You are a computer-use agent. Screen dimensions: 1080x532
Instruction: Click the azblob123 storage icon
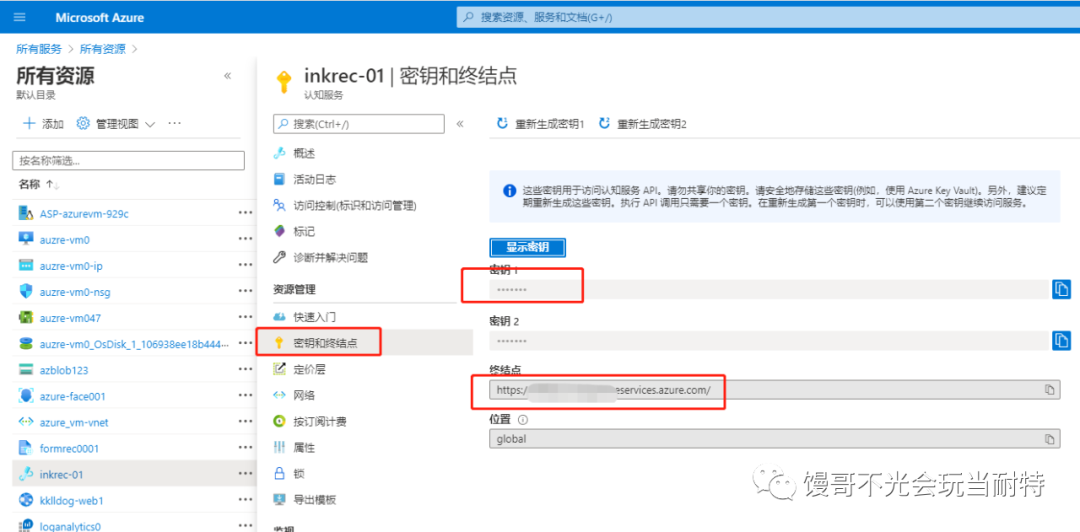(26, 370)
